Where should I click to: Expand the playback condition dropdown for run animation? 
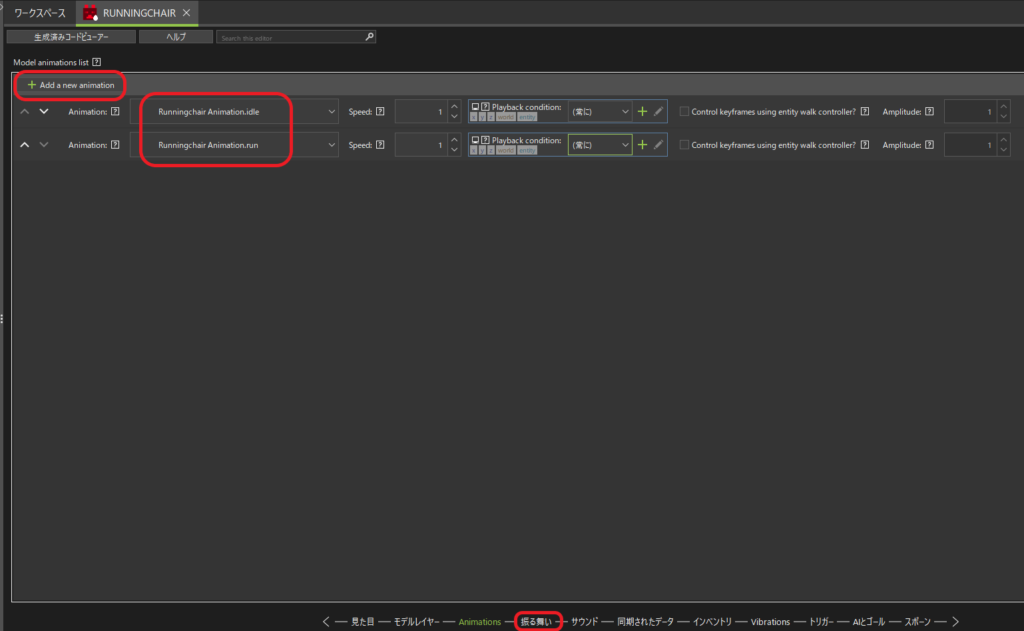coord(625,145)
